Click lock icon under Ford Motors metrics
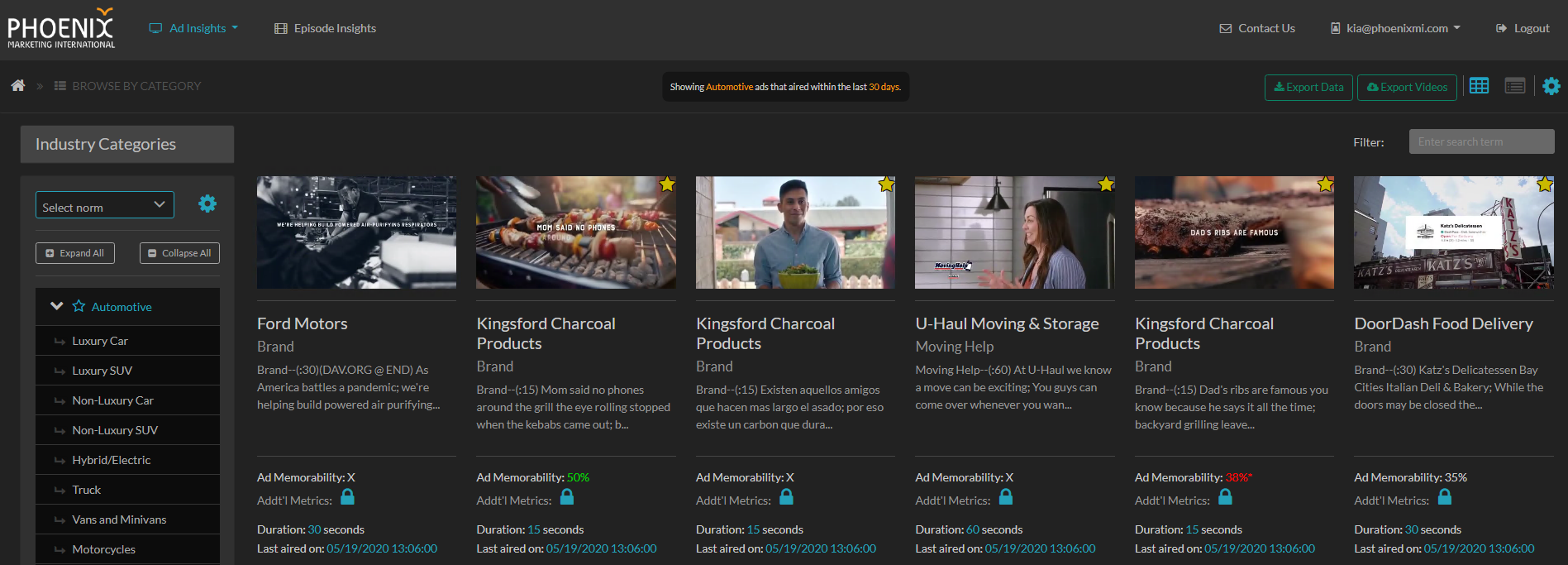Screen dimensions: 1568x565 click(348, 496)
